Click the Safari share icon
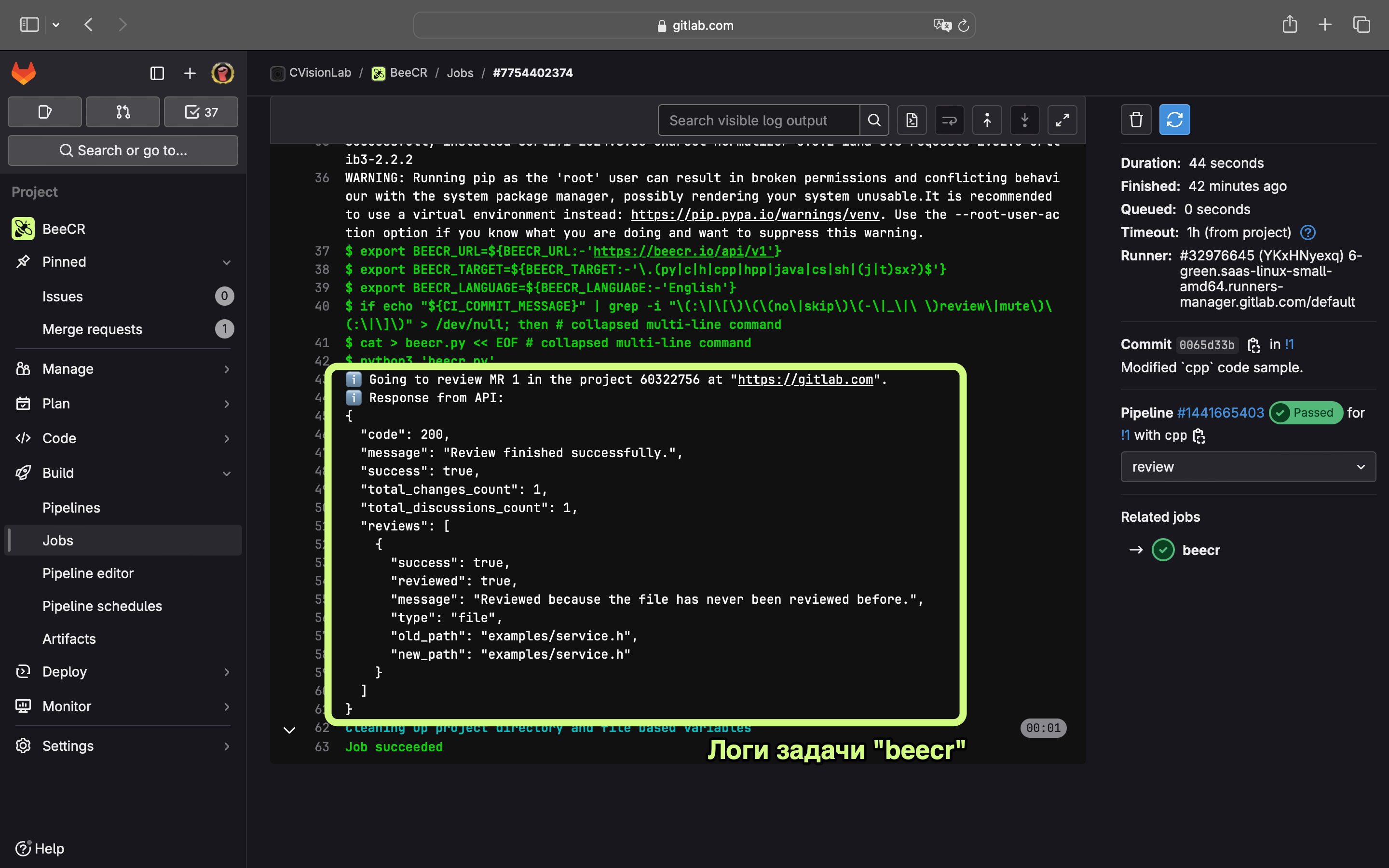1389x868 pixels. (1289, 25)
